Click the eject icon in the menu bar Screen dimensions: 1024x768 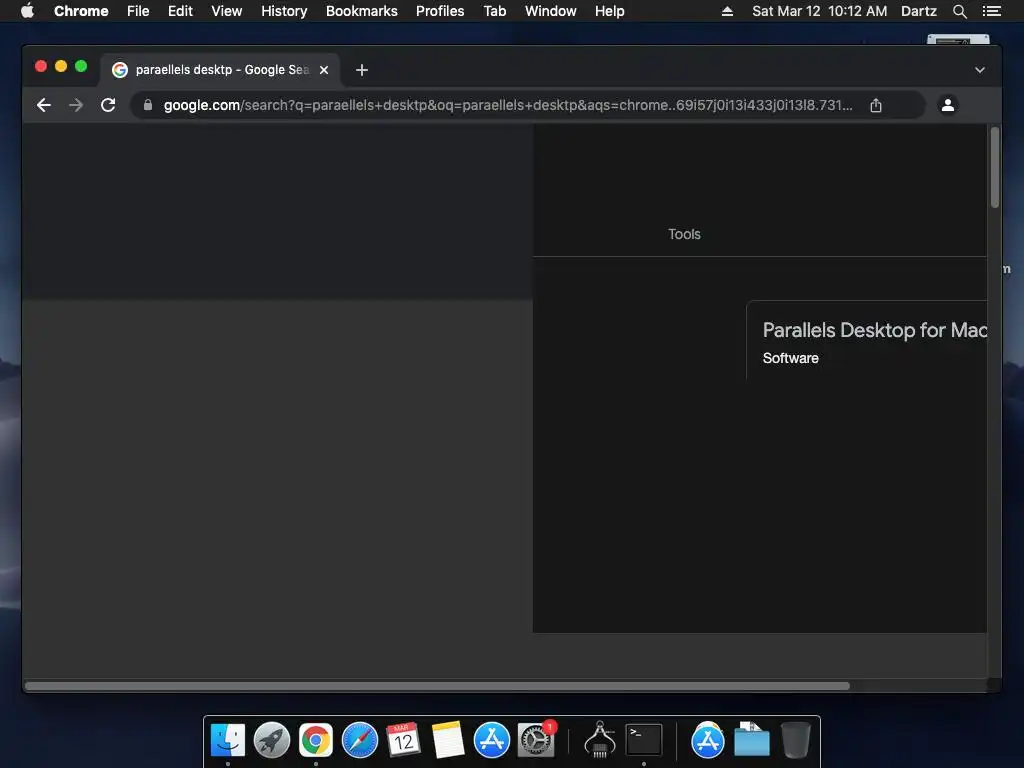[727, 11]
